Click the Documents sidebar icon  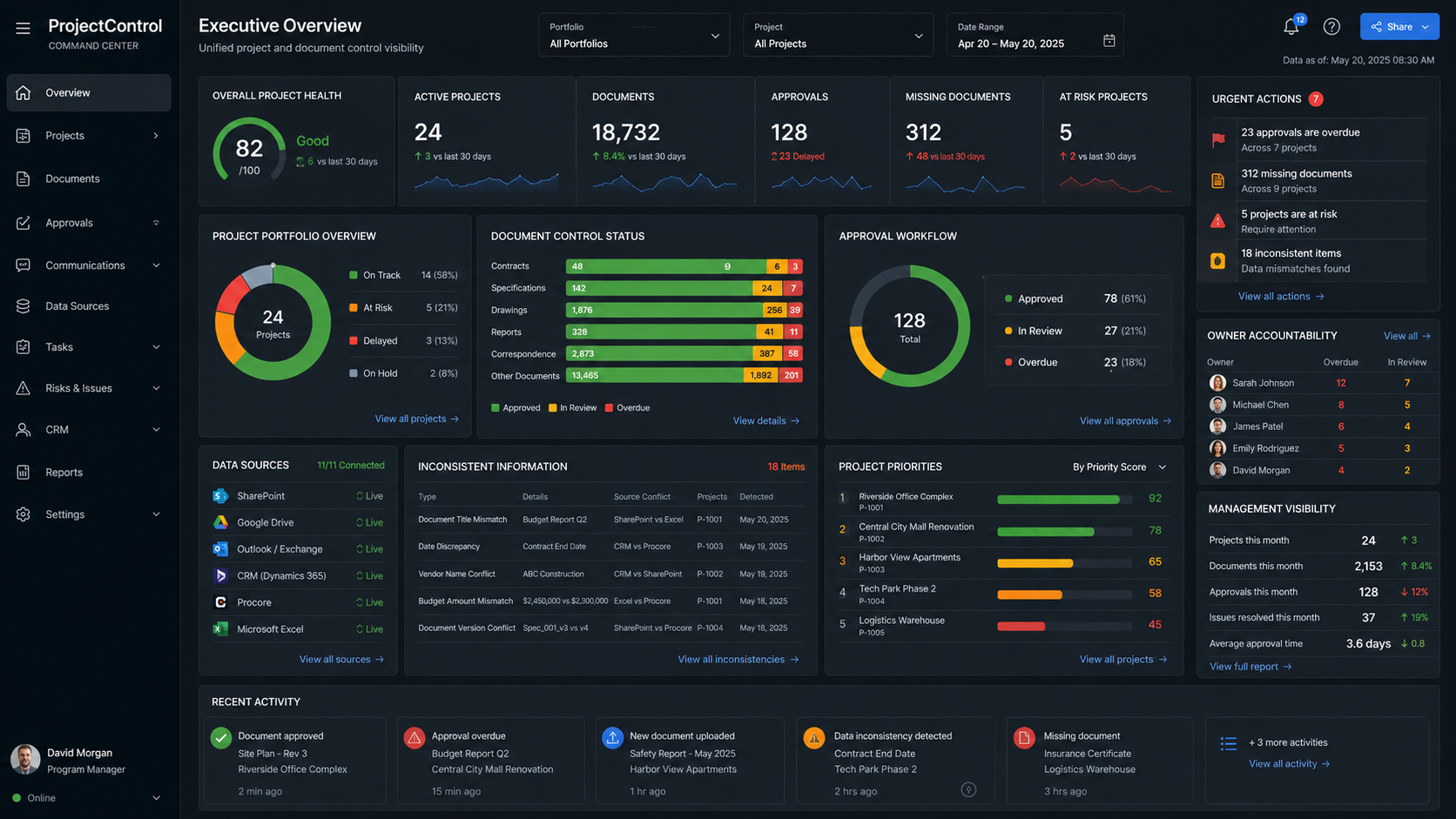tap(24, 178)
